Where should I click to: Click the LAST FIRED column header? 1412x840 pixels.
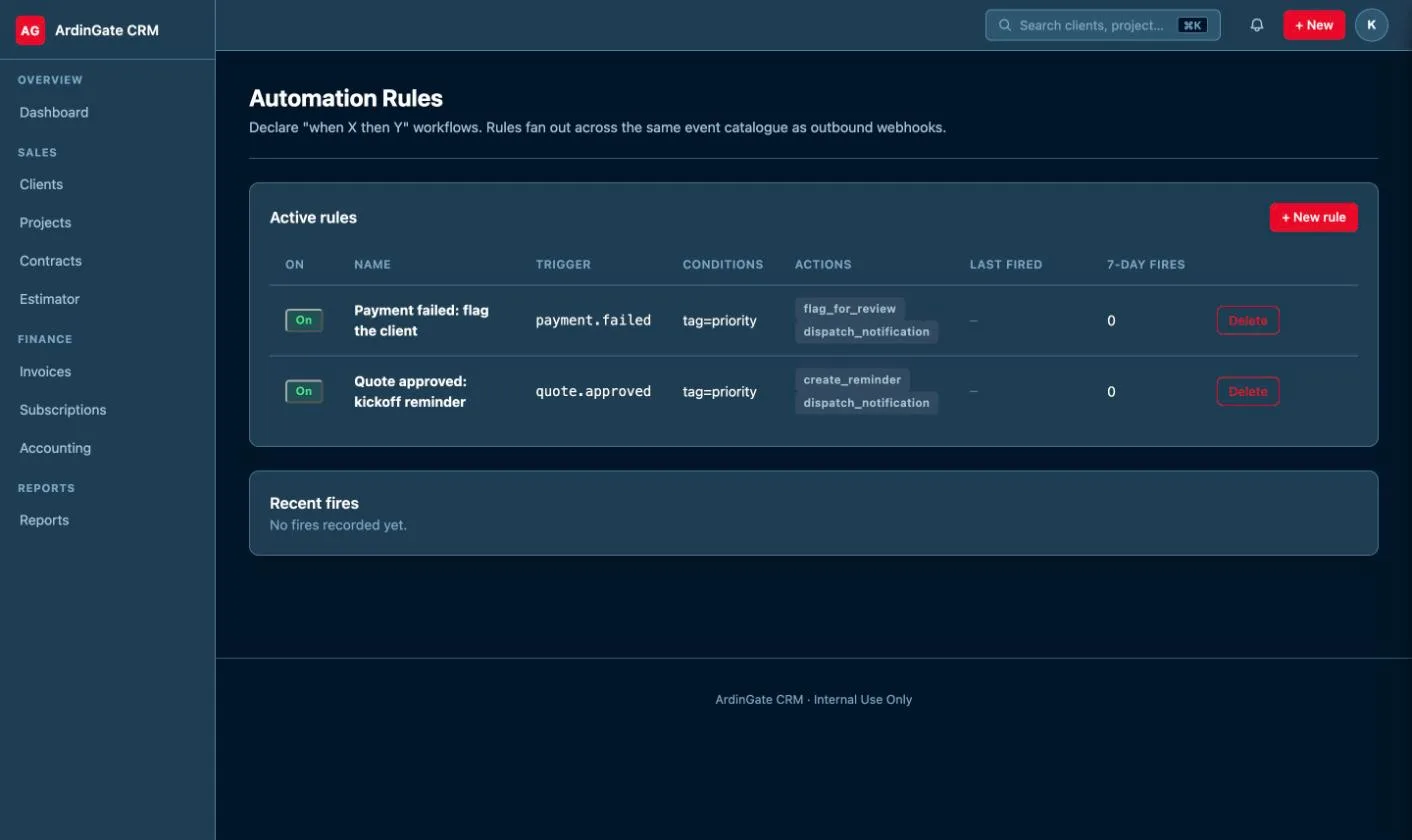tap(1005, 265)
